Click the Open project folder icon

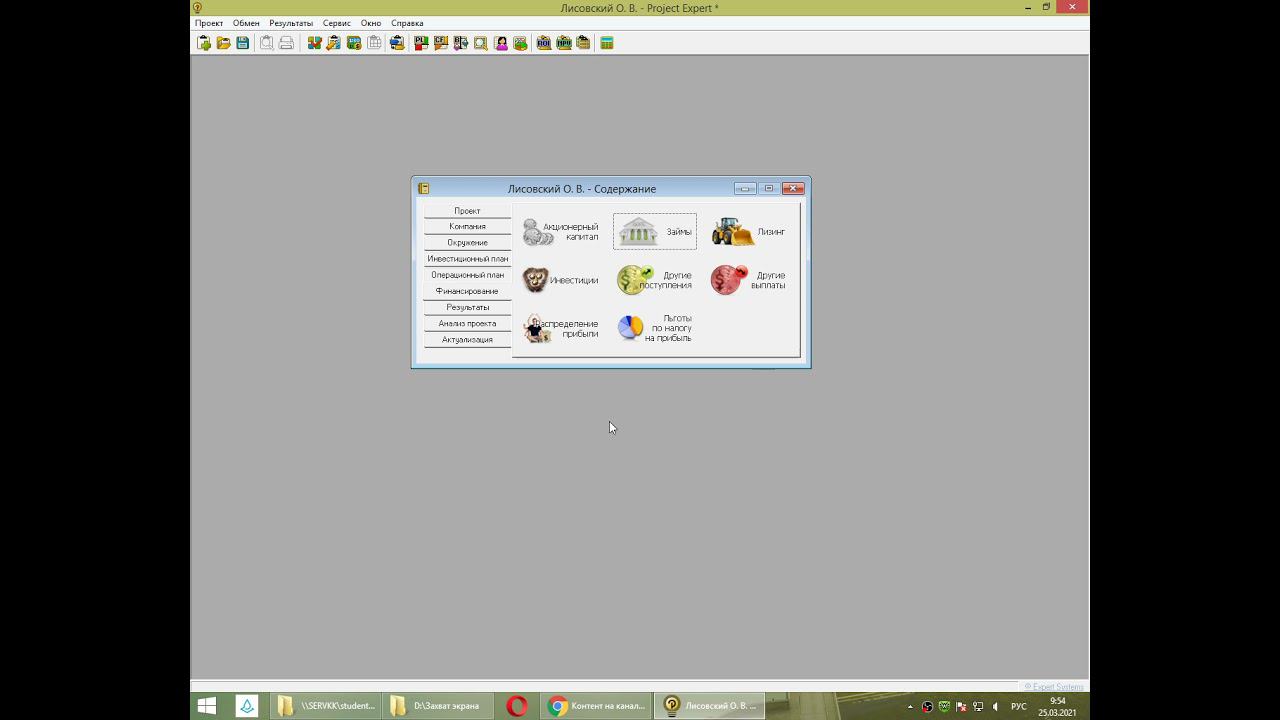pyautogui.click(x=224, y=43)
